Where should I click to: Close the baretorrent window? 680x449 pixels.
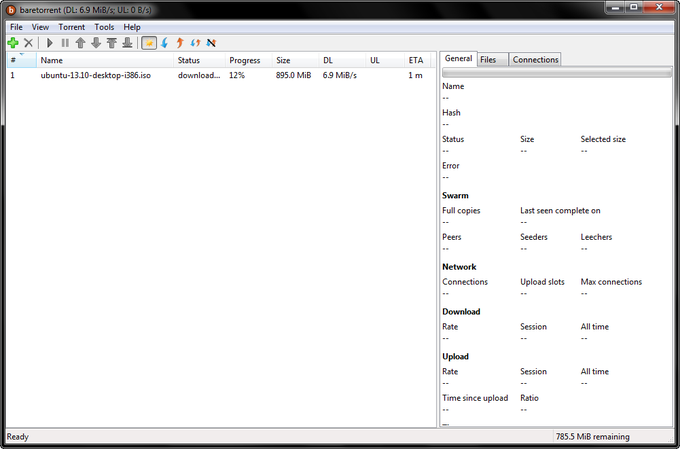pyautogui.click(x=659, y=7)
